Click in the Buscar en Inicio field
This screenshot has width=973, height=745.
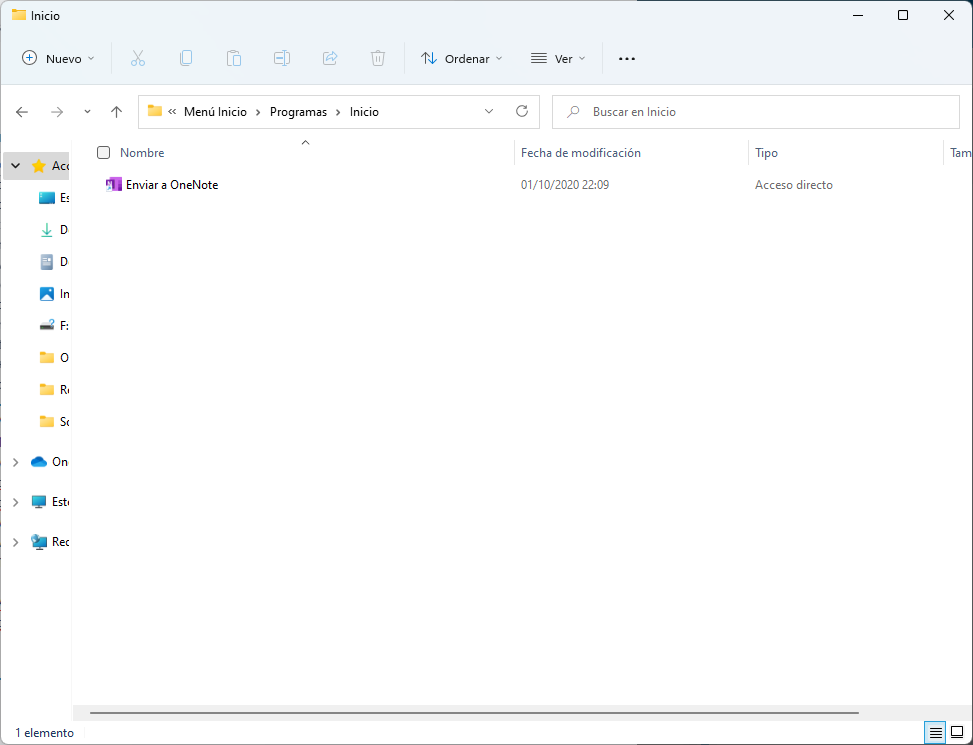pyautogui.click(x=756, y=112)
